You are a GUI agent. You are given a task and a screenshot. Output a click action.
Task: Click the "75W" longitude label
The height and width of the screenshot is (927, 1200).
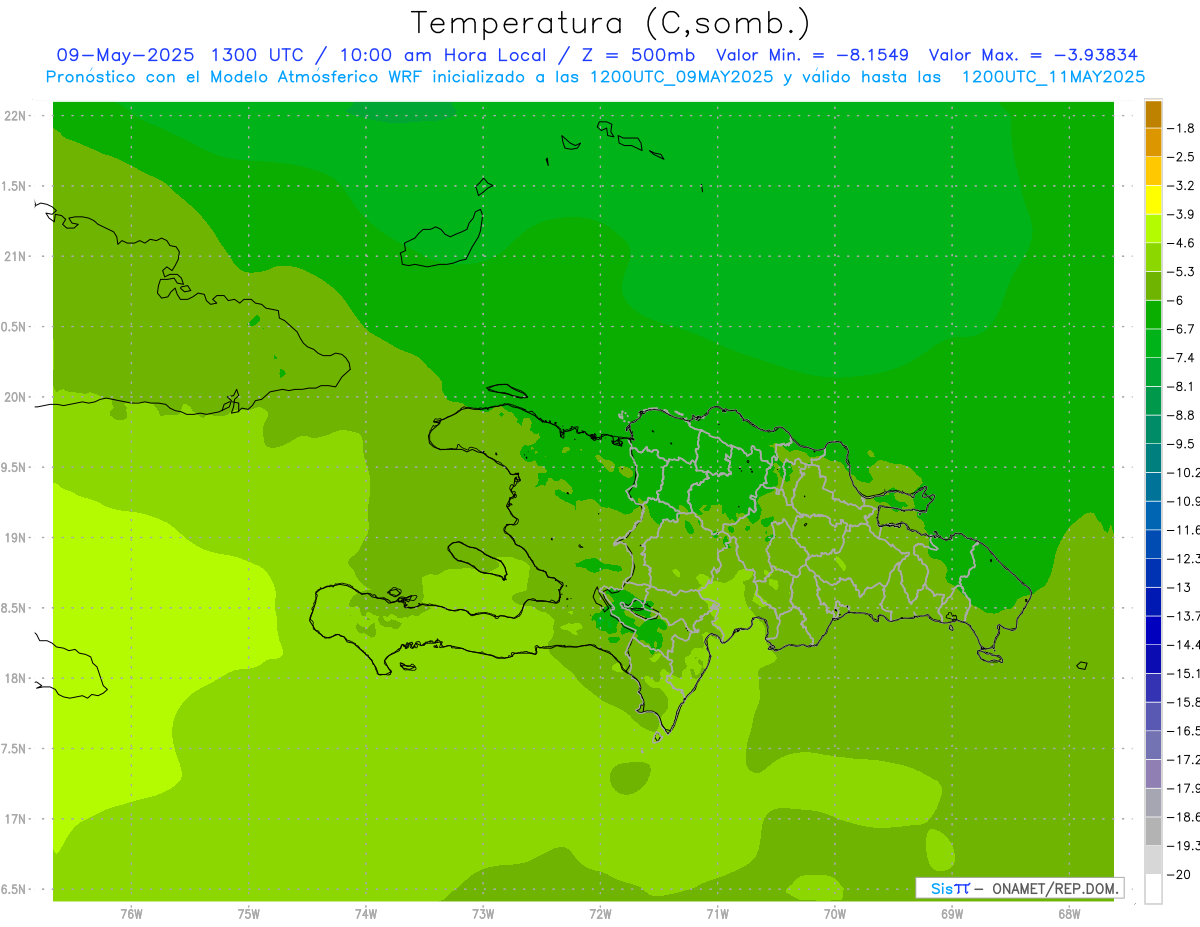point(249,913)
